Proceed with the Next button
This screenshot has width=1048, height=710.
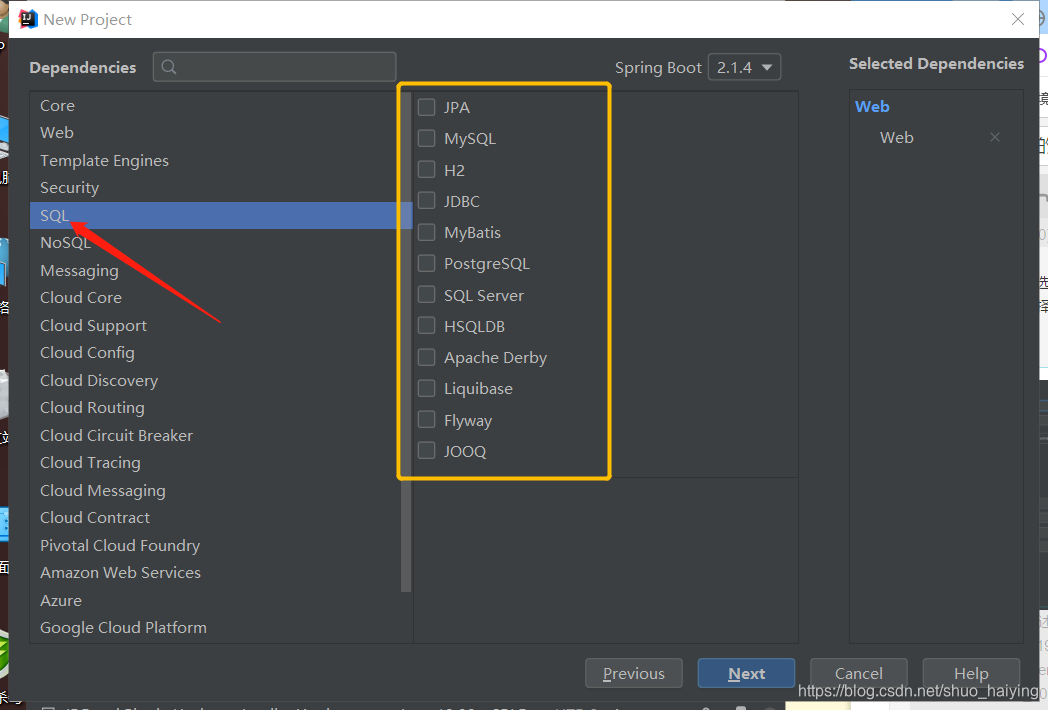pyautogui.click(x=747, y=673)
